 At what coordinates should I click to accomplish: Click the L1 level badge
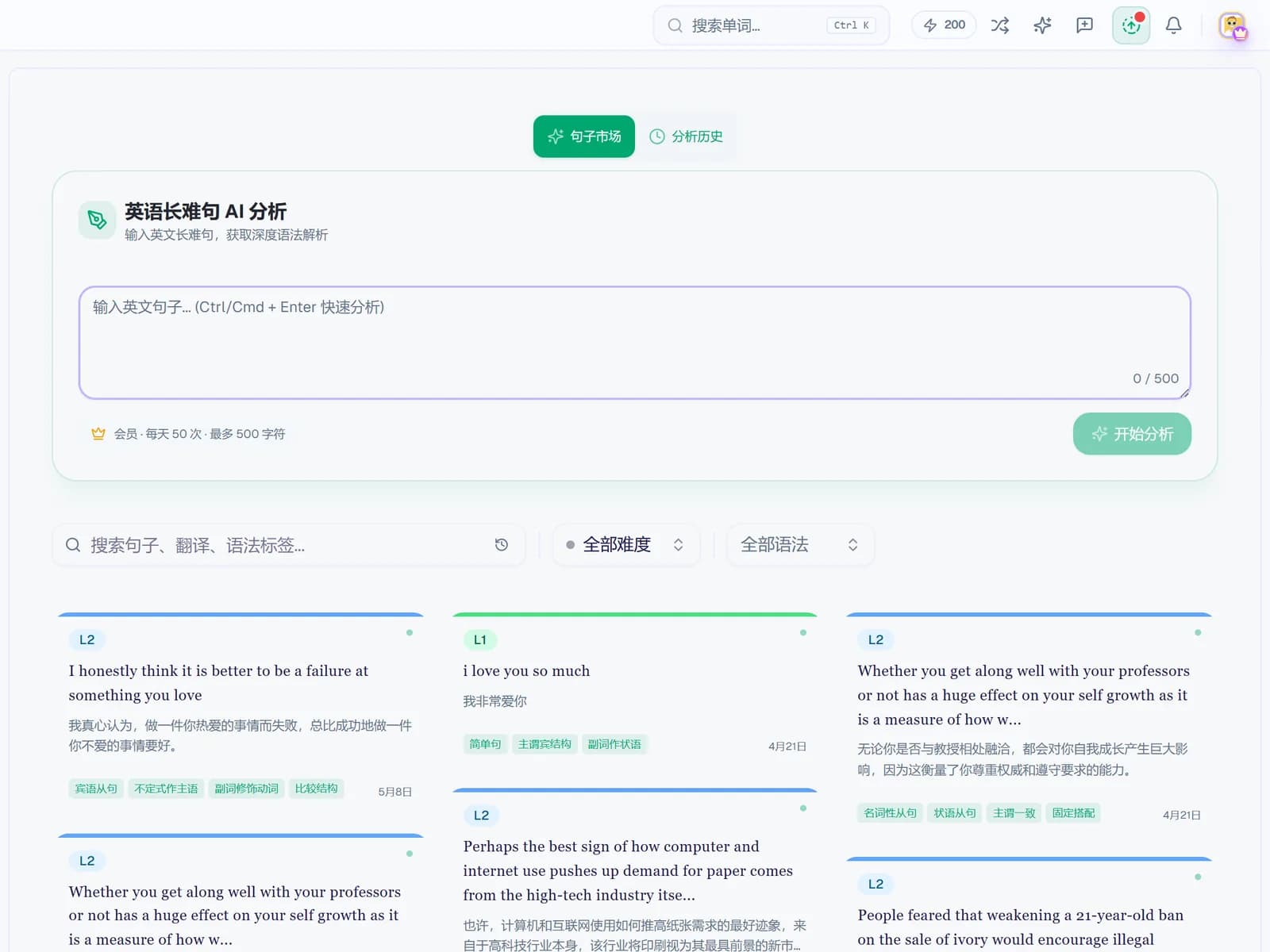pyautogui.click(x=480, y=640)
